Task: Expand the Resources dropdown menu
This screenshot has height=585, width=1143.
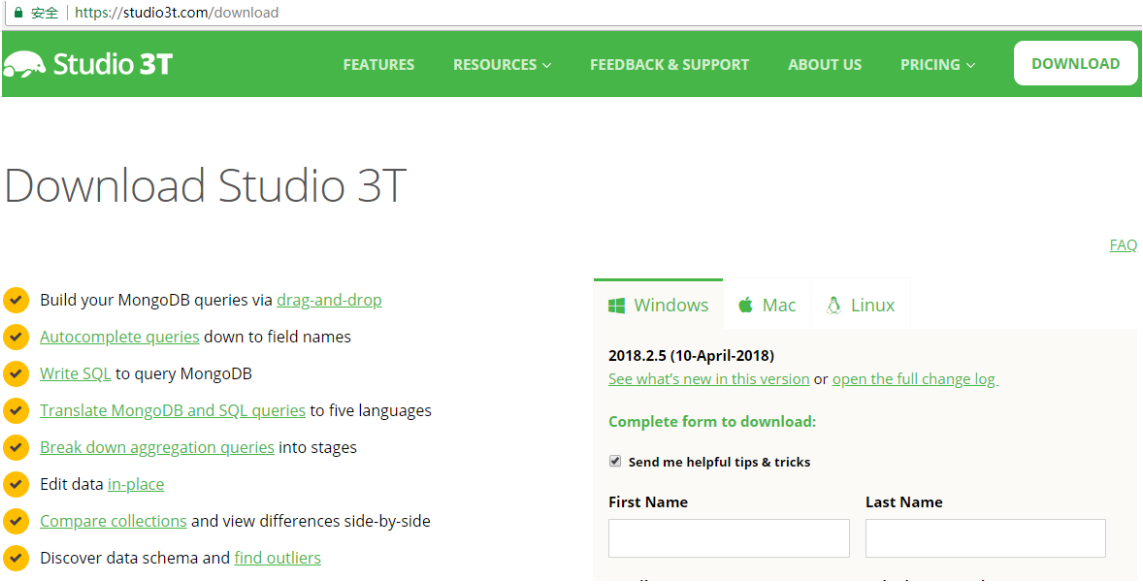Action: pos(501,64)
